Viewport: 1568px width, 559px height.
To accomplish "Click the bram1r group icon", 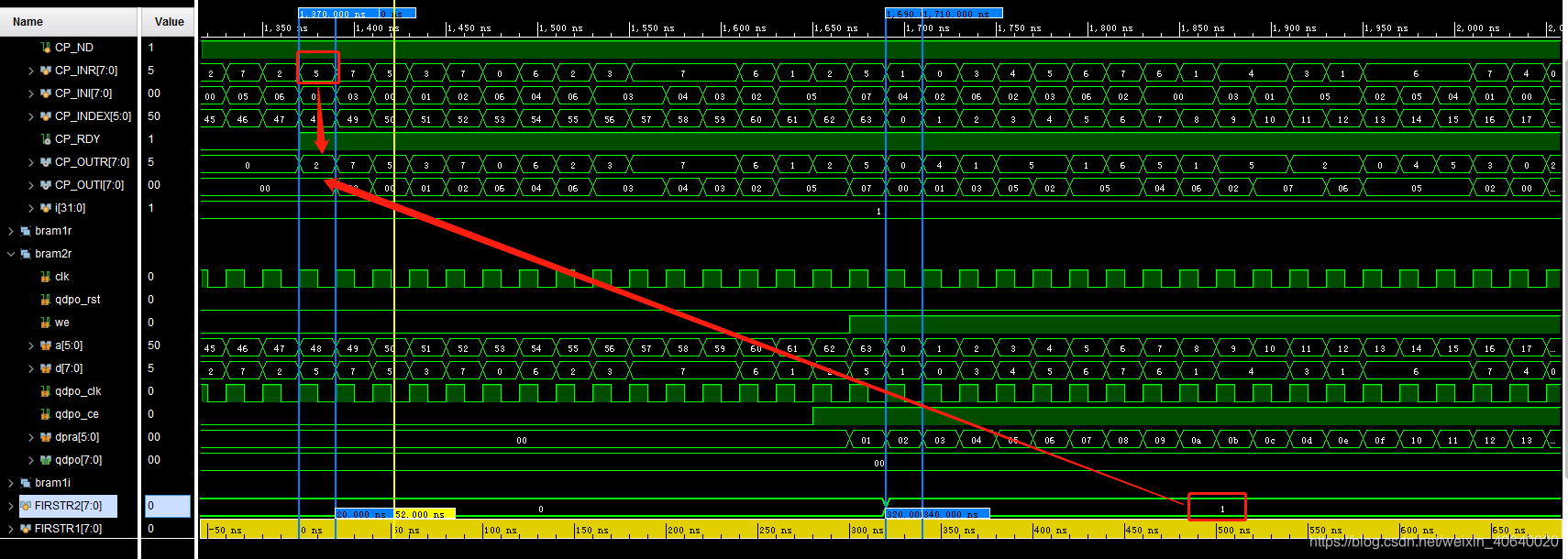I will [26, 231].
